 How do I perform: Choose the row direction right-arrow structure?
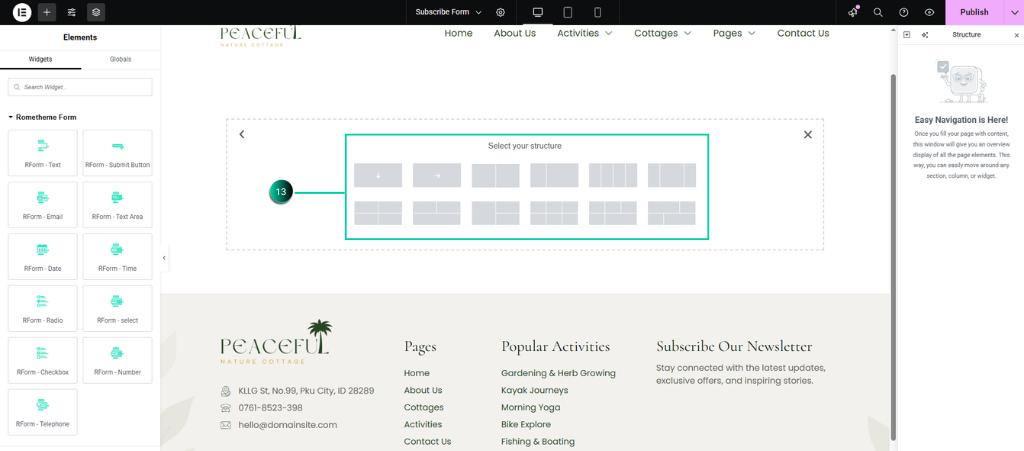[x=437, y=176]
